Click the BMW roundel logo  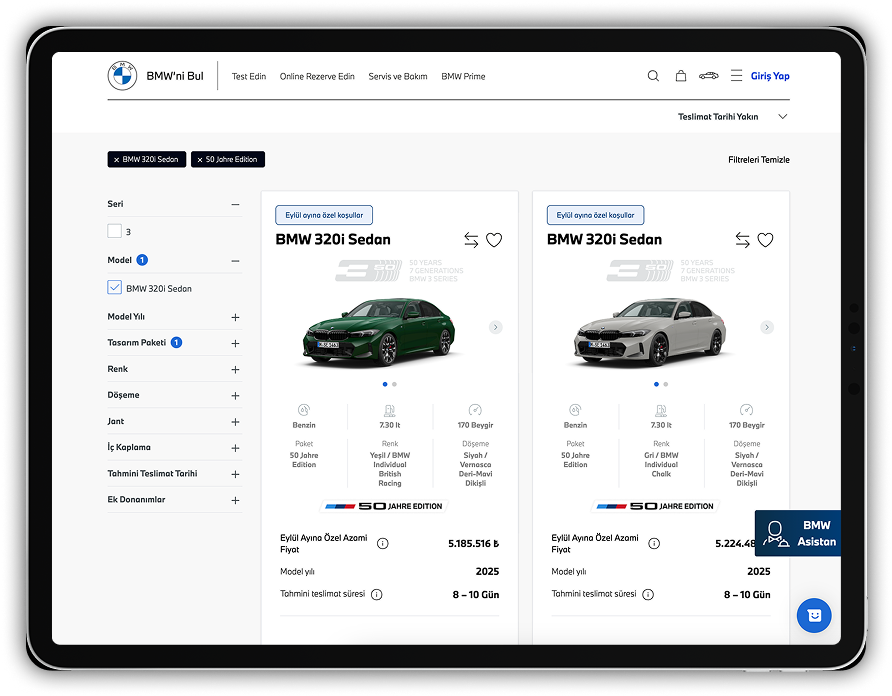pyautogui.click(x=121, y=75)
